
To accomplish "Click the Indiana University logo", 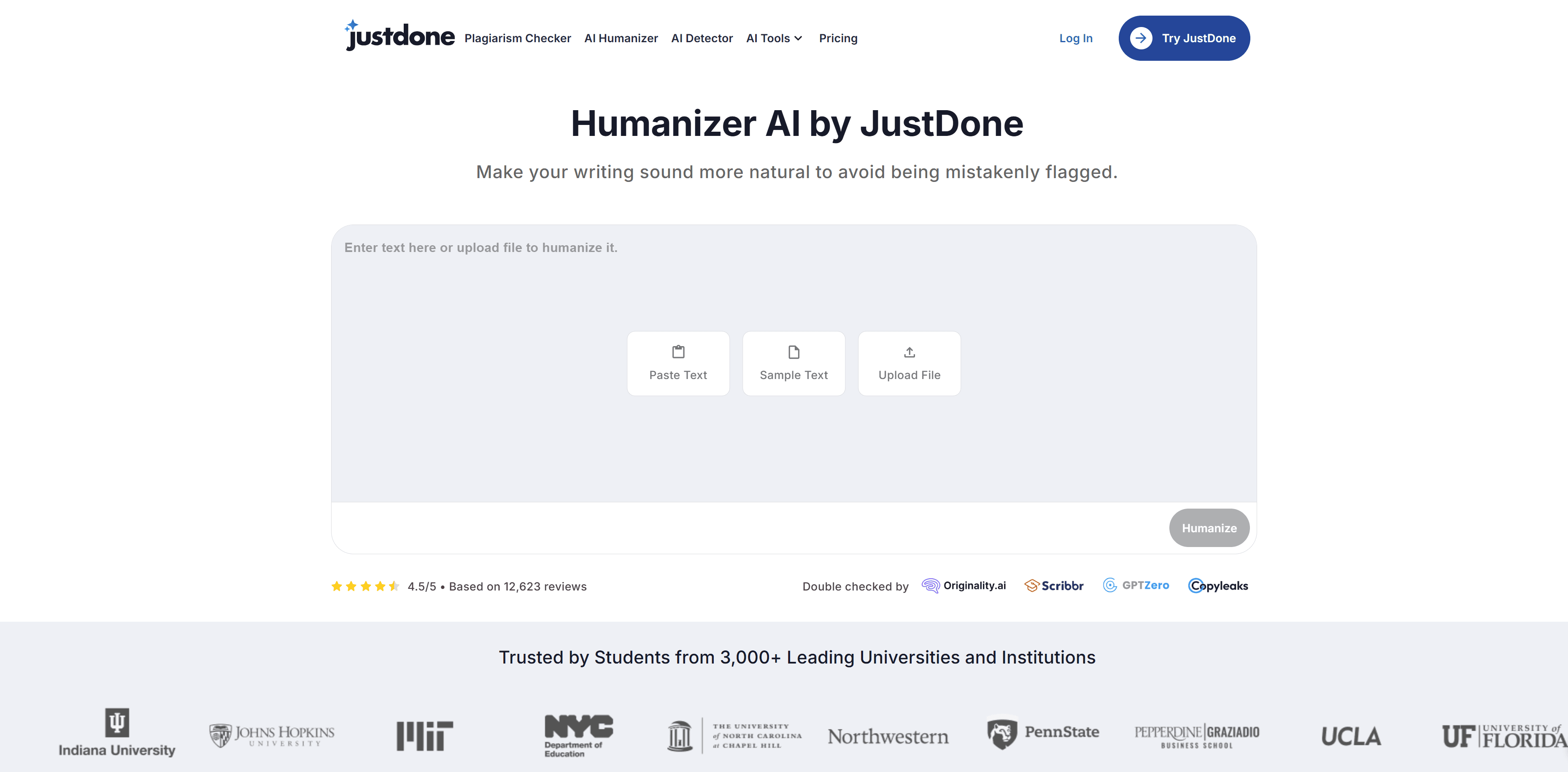I will tap(117, 732).
